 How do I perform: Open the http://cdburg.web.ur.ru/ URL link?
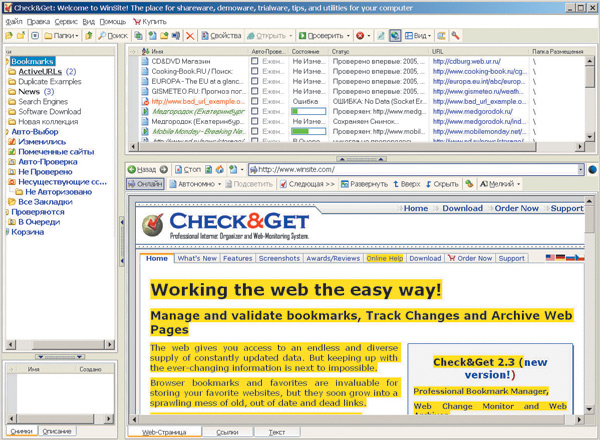pyautogui.click(x=466, y=61)
